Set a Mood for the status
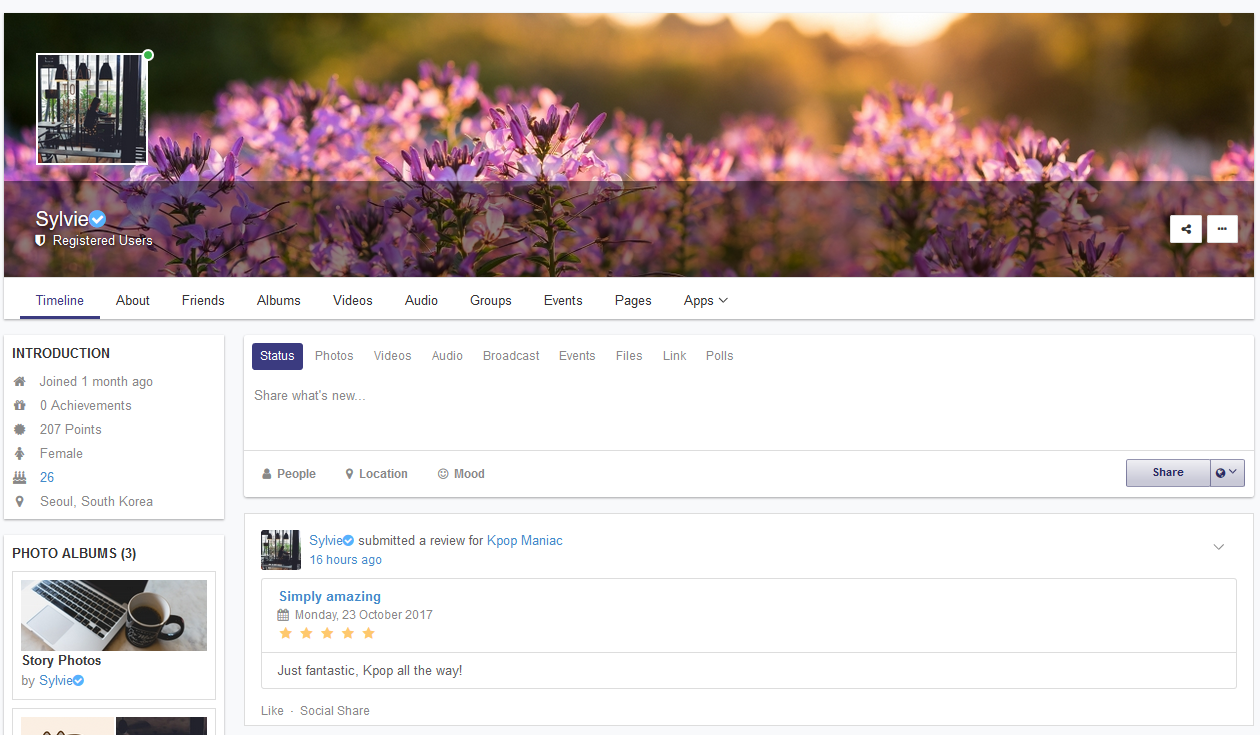The height and width of the screenshot is (735, 1260). point(461,474)
